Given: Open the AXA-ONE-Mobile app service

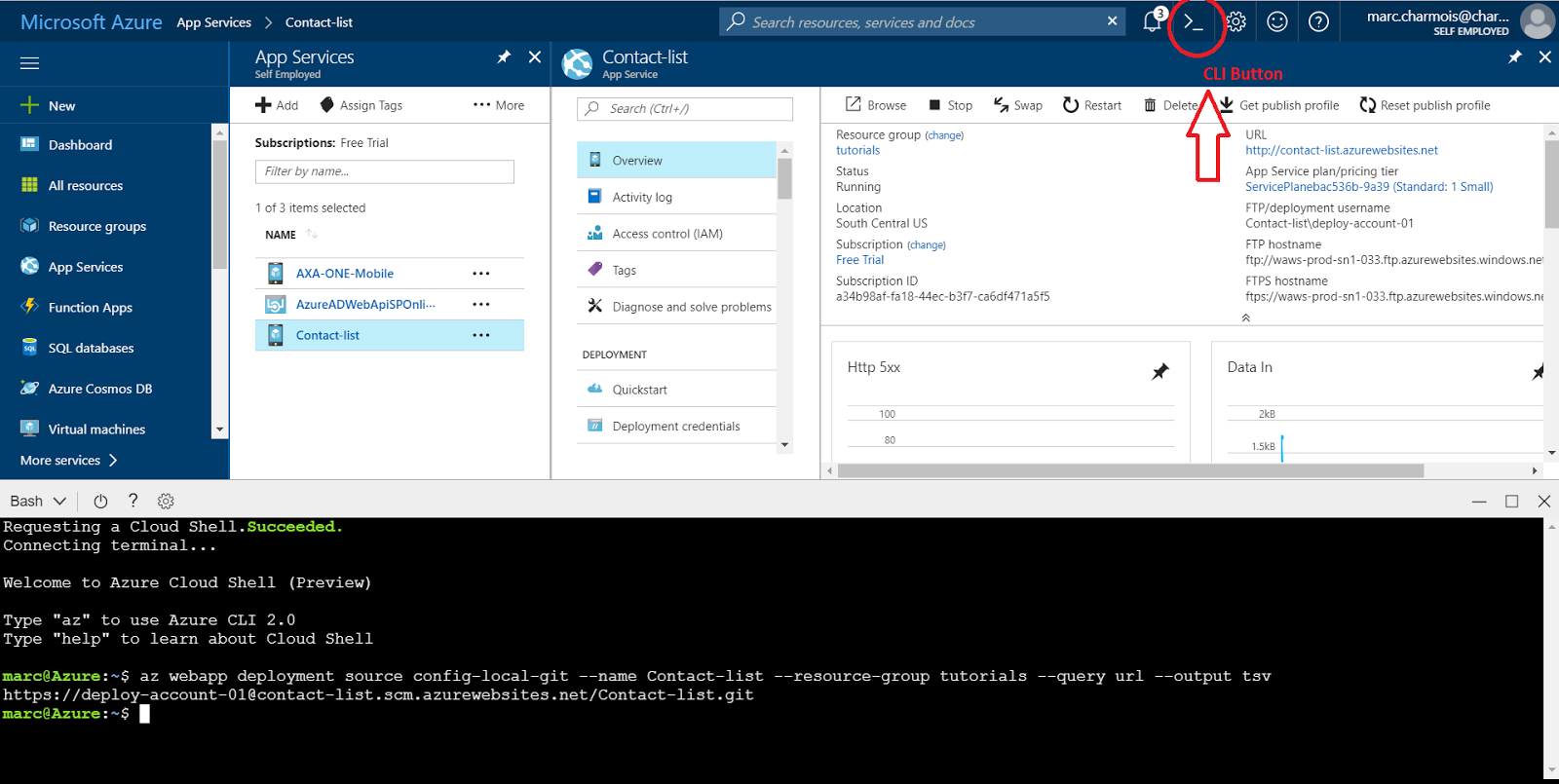Looking at the screenshot, I should 345,274.
